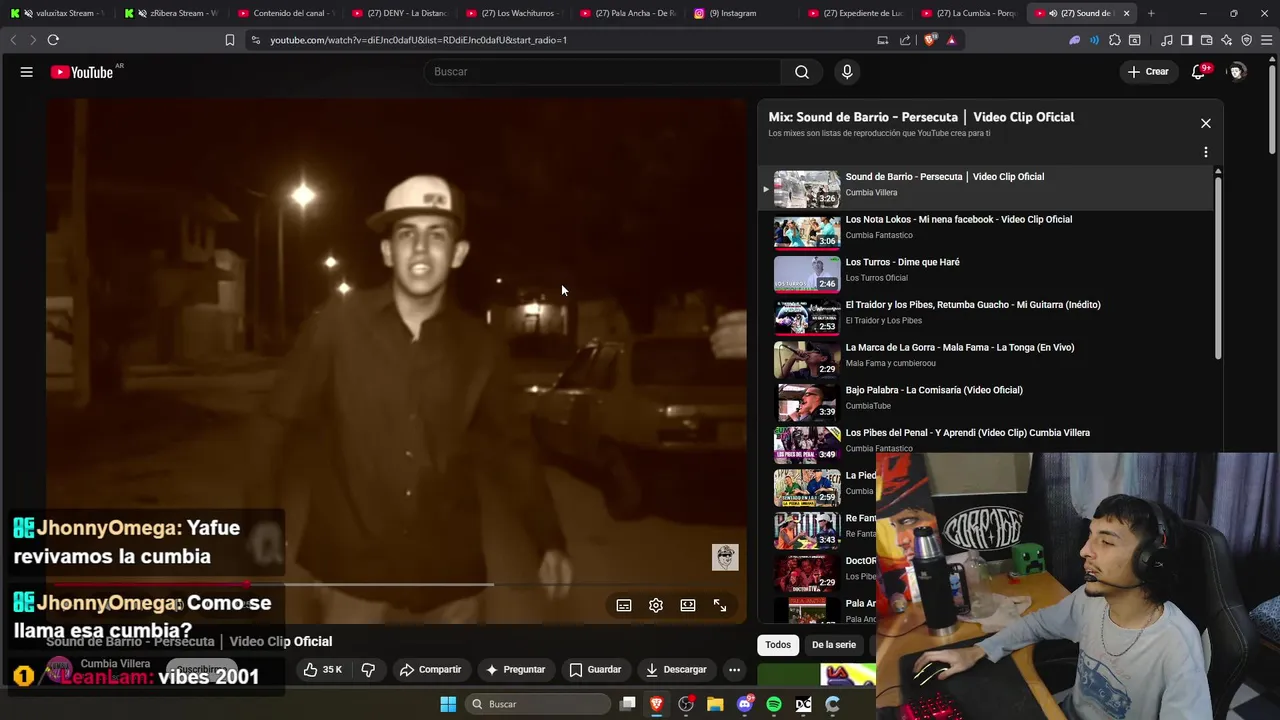Open the Brave Shields lion icon

tap(931, 40)
